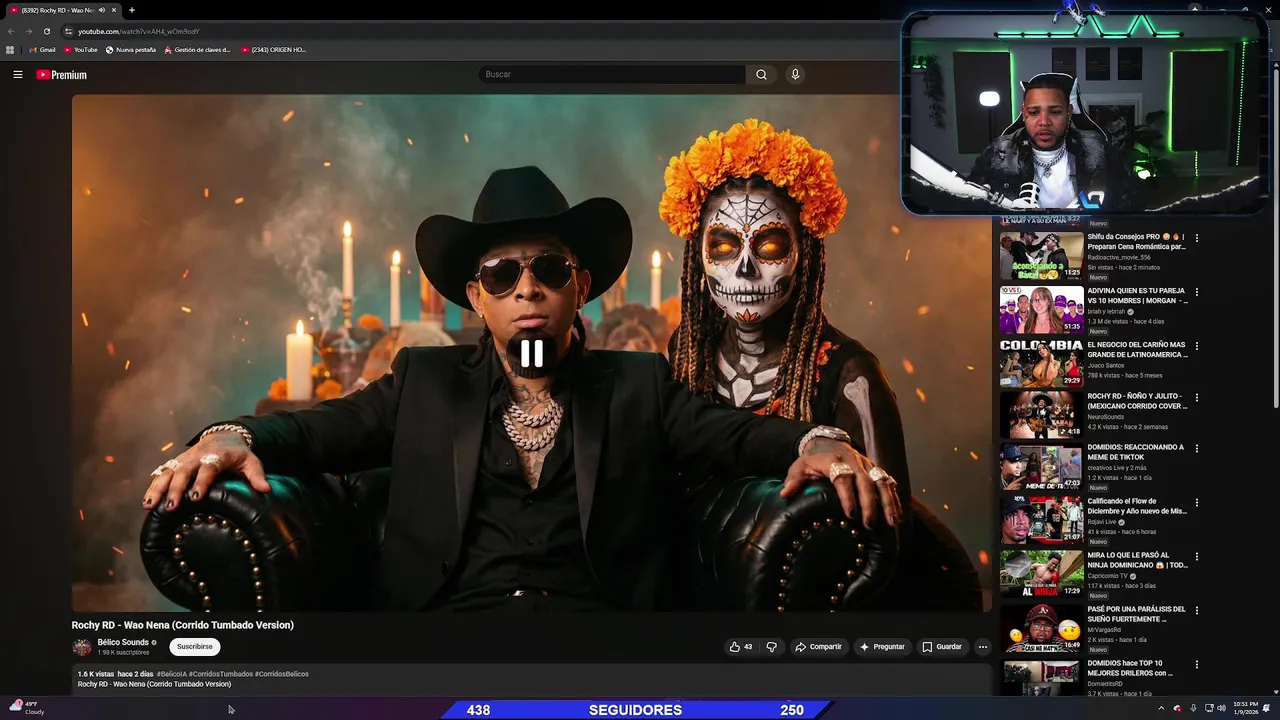Open MIRA LO QUE LE PASÓ AL NINJA thumbnail
1280x720 pixels.
[x=1041, y=573]
